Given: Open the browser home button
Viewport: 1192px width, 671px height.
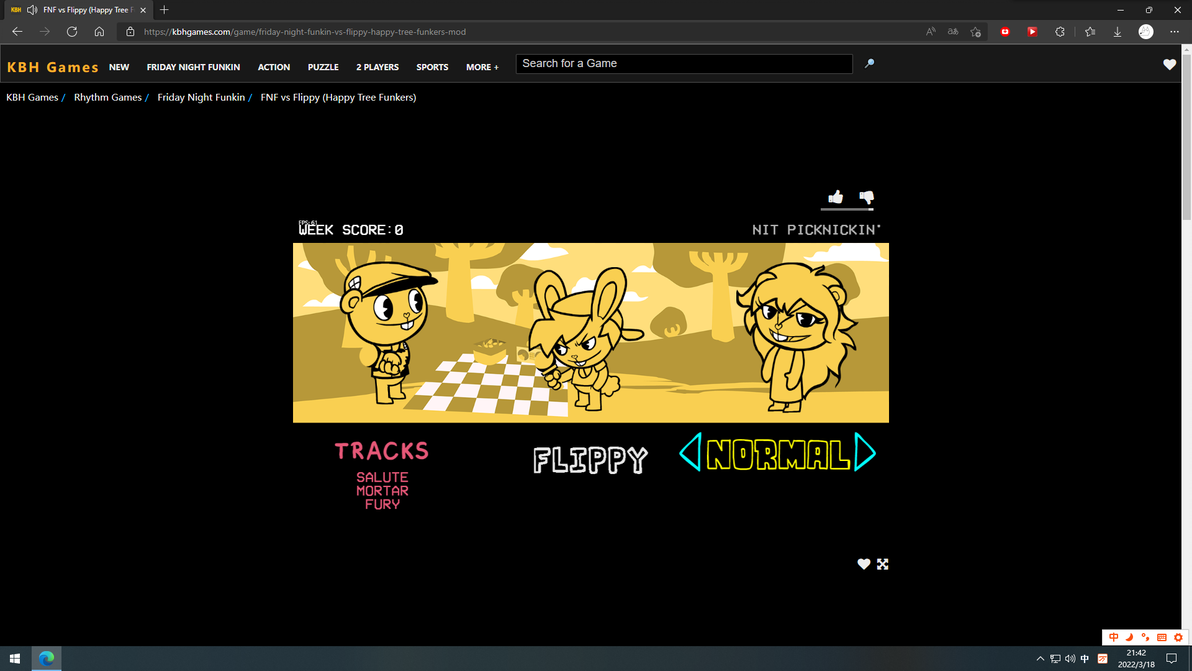Looking at the screenshot, I should click(x=99, y=32).
